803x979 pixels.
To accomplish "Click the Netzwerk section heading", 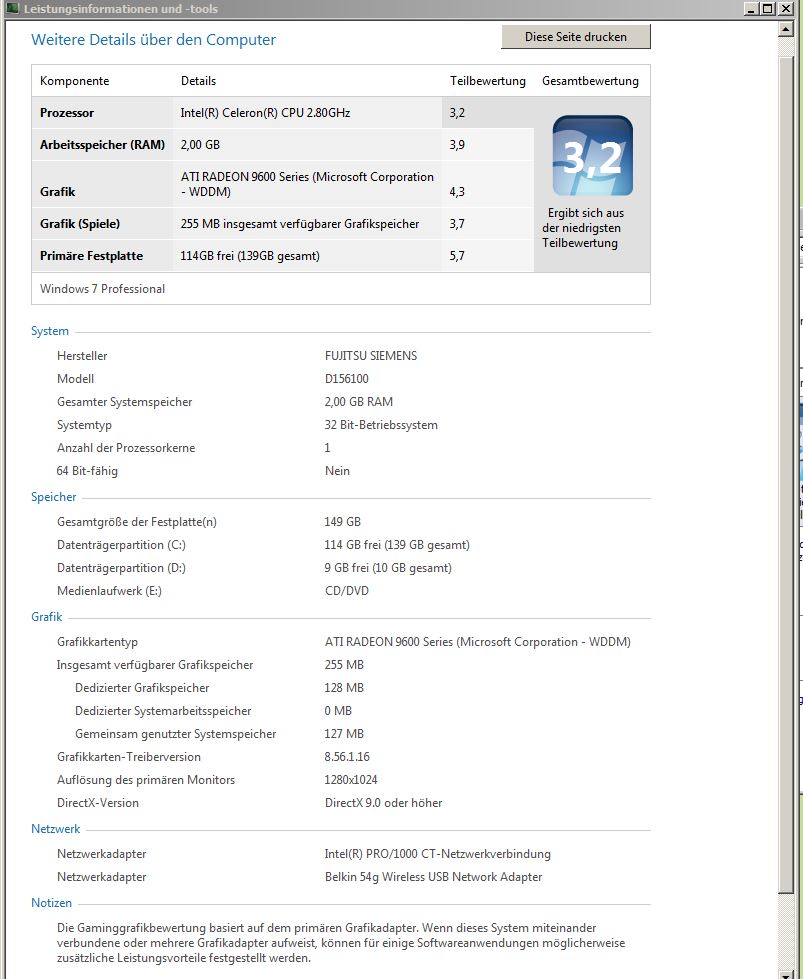I will (56, 829).
